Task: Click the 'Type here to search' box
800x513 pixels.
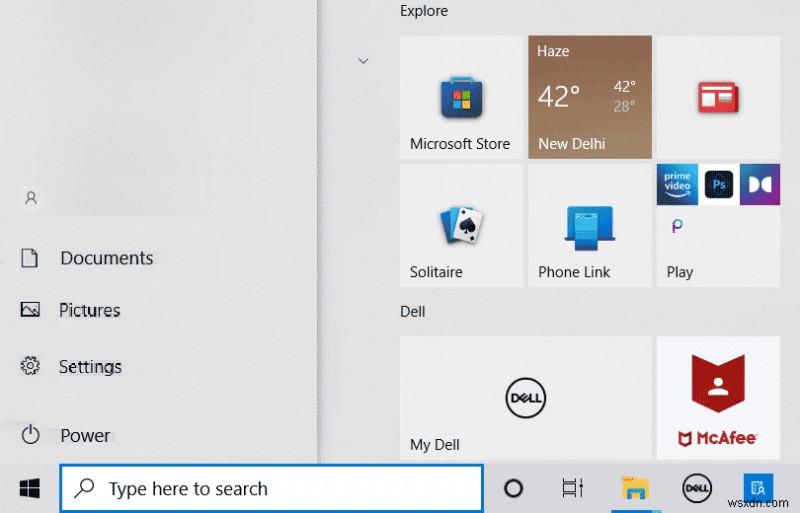Action: [271, 488]
